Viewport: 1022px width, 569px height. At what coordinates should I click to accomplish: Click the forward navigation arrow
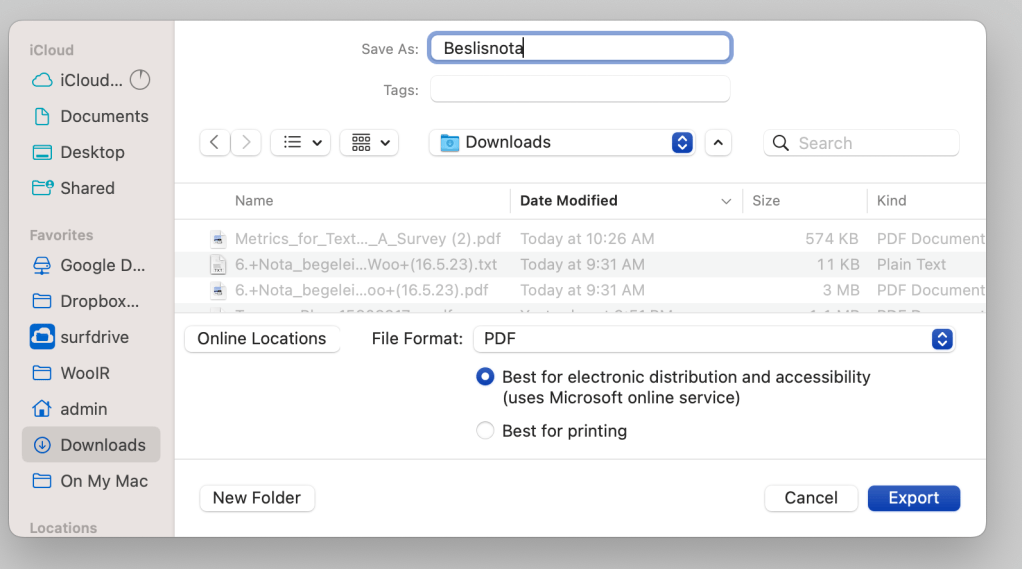pyautogui.click(x=246, y=143)
